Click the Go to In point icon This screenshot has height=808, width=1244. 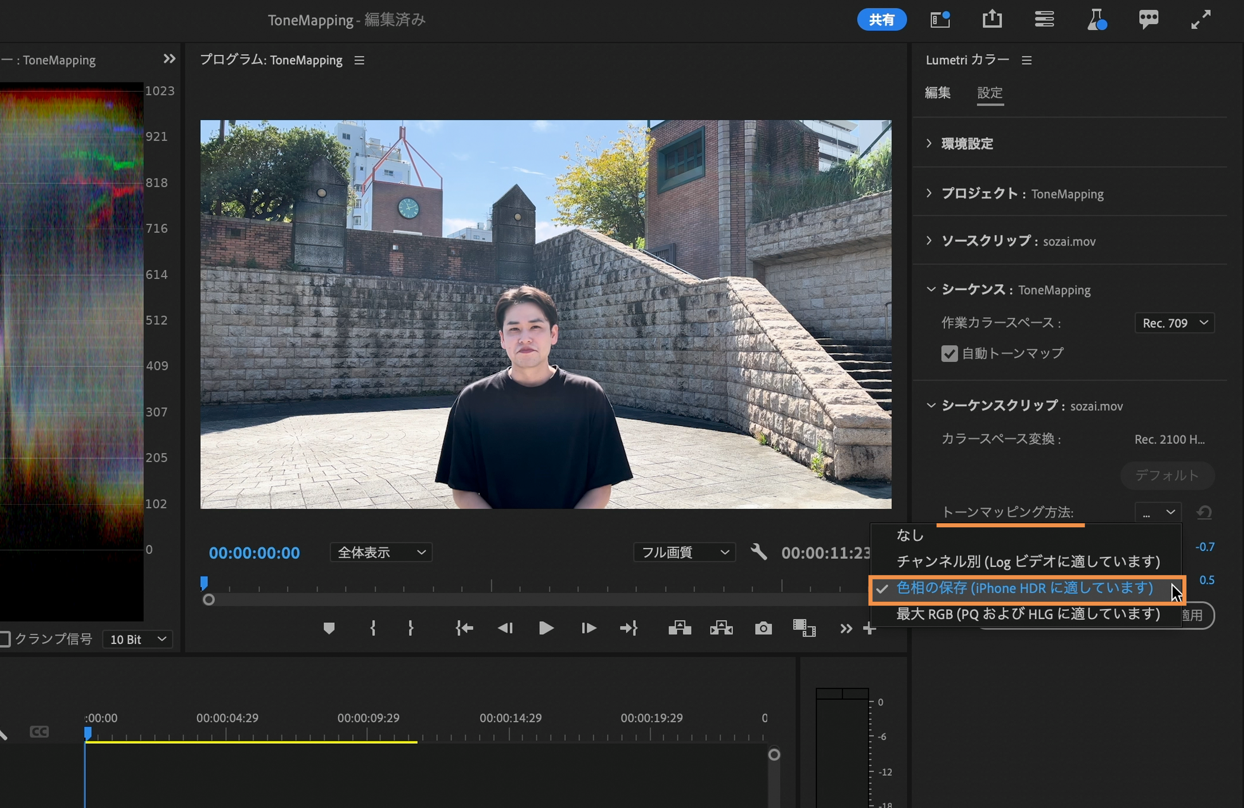pyautogui.click(x=464, y=628)
